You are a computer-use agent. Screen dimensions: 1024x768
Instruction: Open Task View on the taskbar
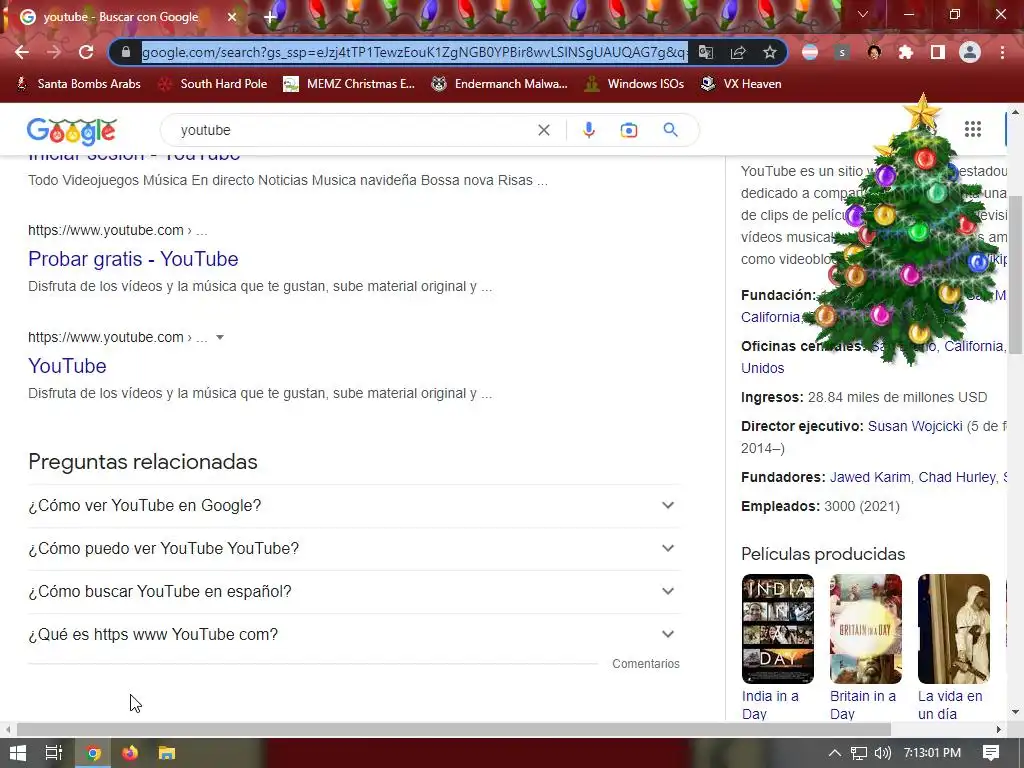coord(54,753)
